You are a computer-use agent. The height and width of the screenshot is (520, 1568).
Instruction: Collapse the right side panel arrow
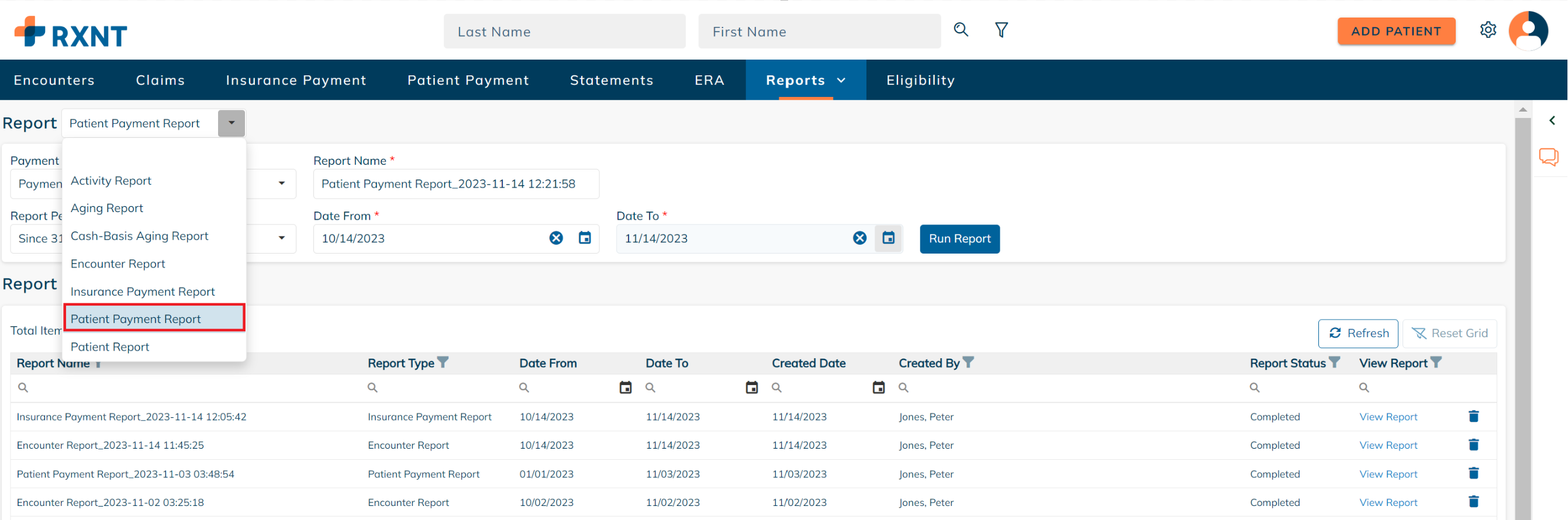[x=1552, y=120]
